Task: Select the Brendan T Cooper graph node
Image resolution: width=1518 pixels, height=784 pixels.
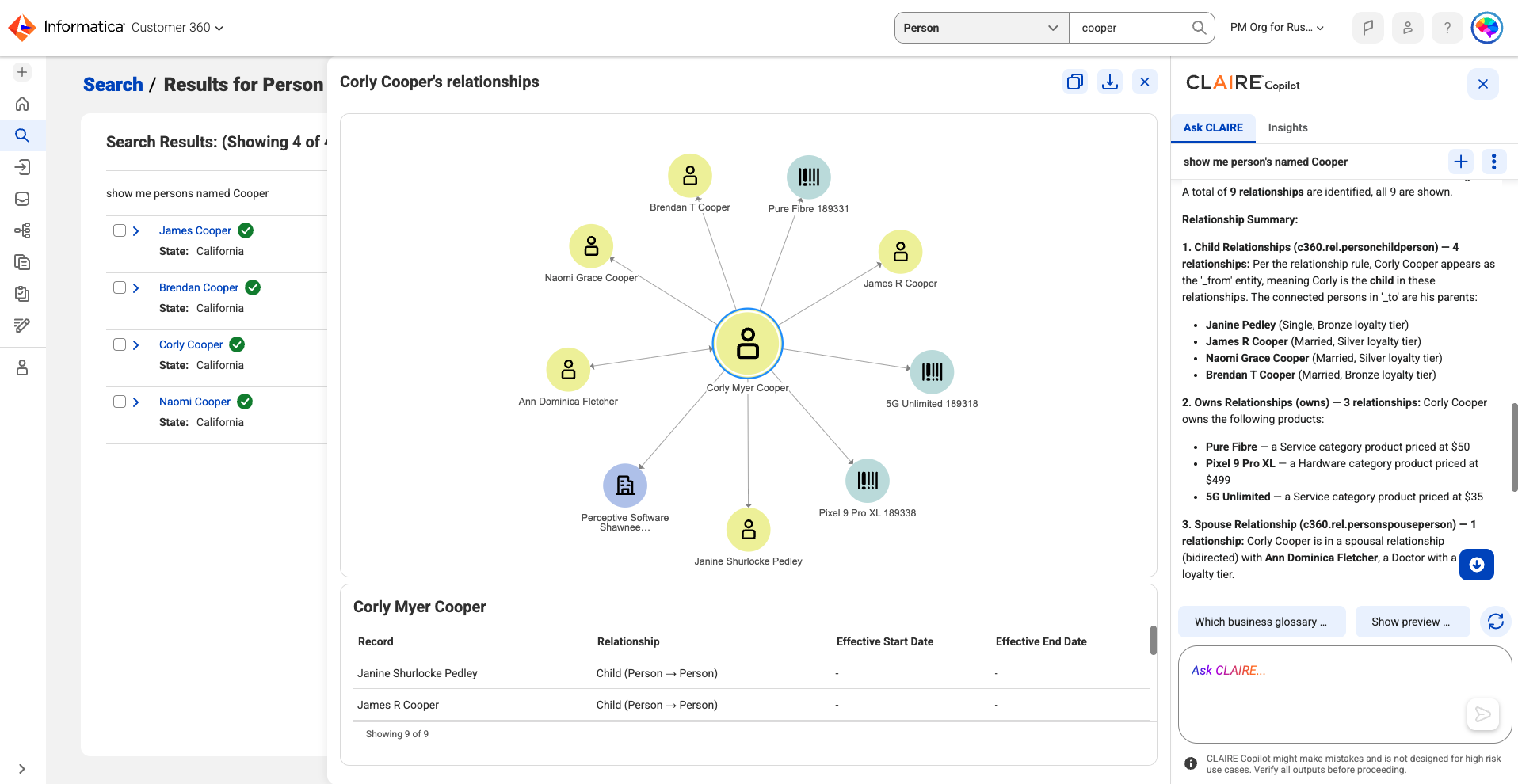Action: point(690,176)
